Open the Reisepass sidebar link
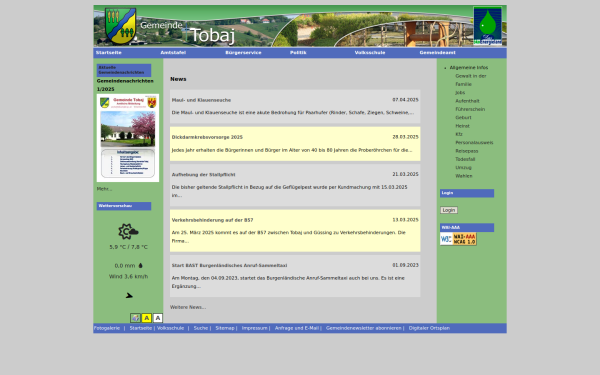The height and width of the screenshot is (375, 600). click(x=466, y=151)
